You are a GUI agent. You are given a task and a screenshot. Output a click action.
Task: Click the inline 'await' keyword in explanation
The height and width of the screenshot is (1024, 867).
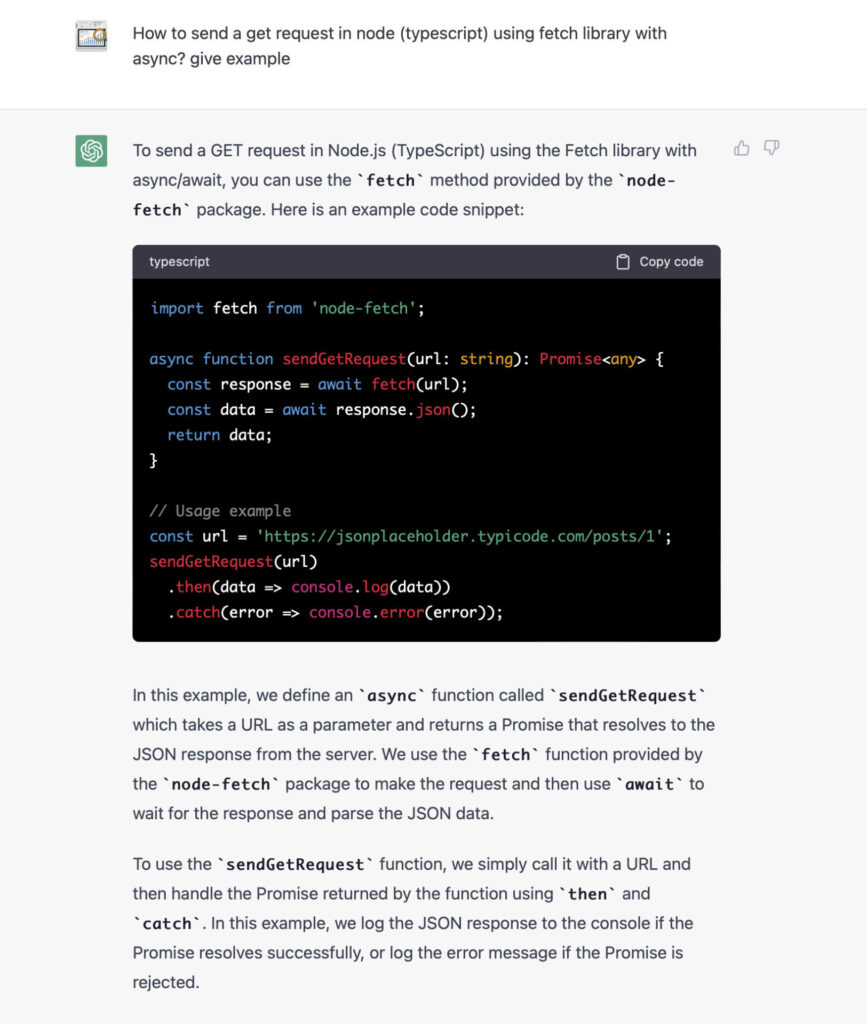[649, 784]
